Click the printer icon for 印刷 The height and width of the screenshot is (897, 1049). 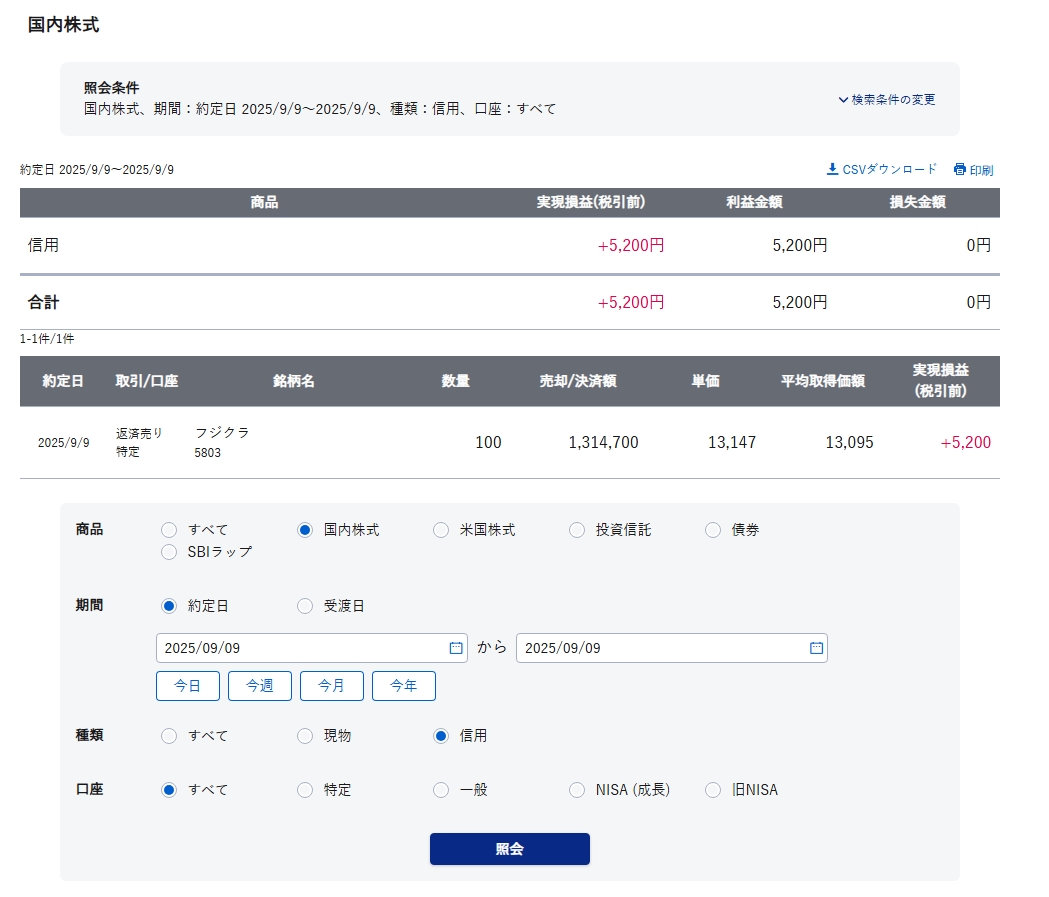point(960,169)
